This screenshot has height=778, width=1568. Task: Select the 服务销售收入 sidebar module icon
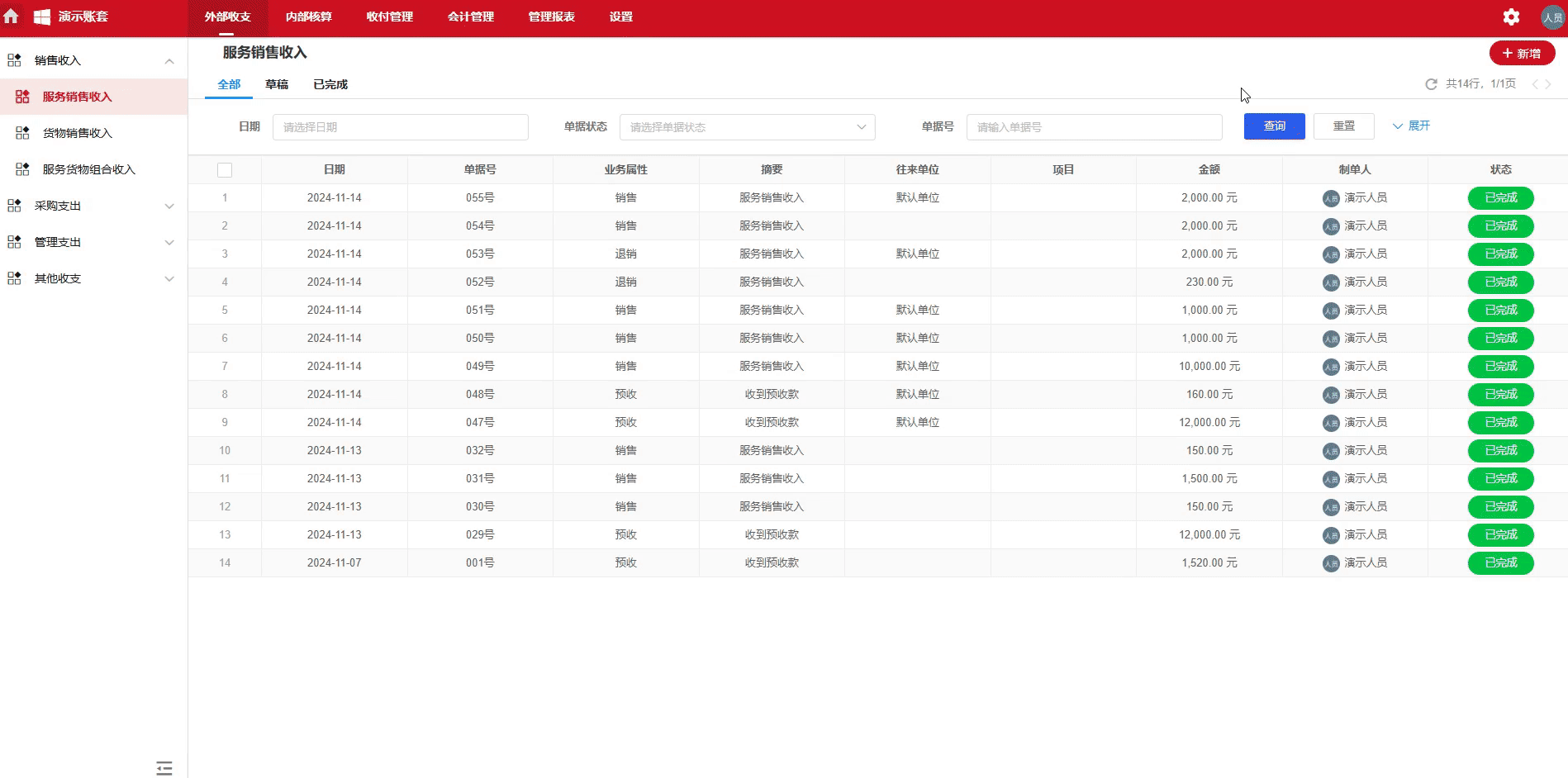tap(21, 96)
